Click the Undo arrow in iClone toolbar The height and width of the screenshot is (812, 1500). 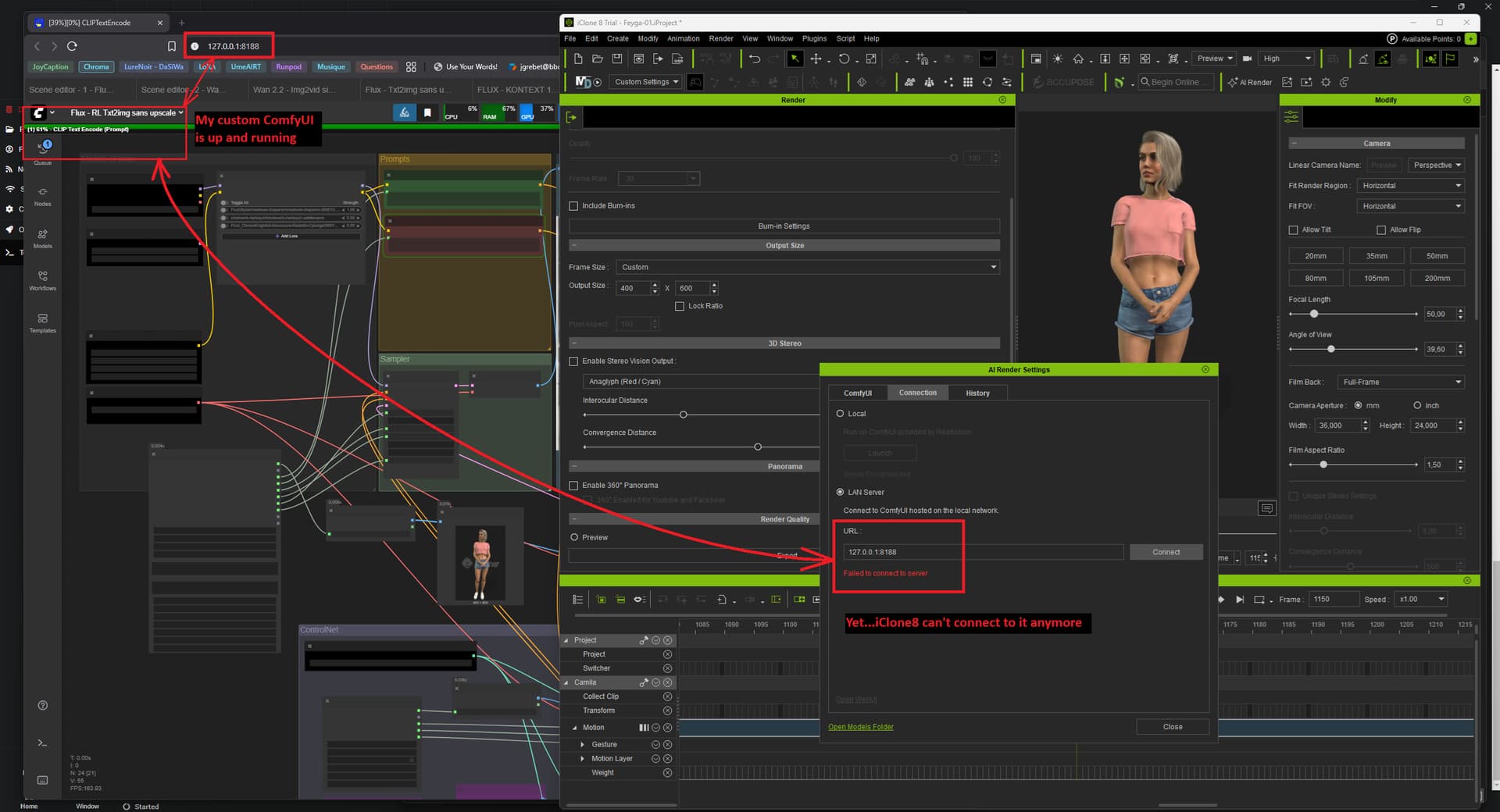(x=754, y=59)
